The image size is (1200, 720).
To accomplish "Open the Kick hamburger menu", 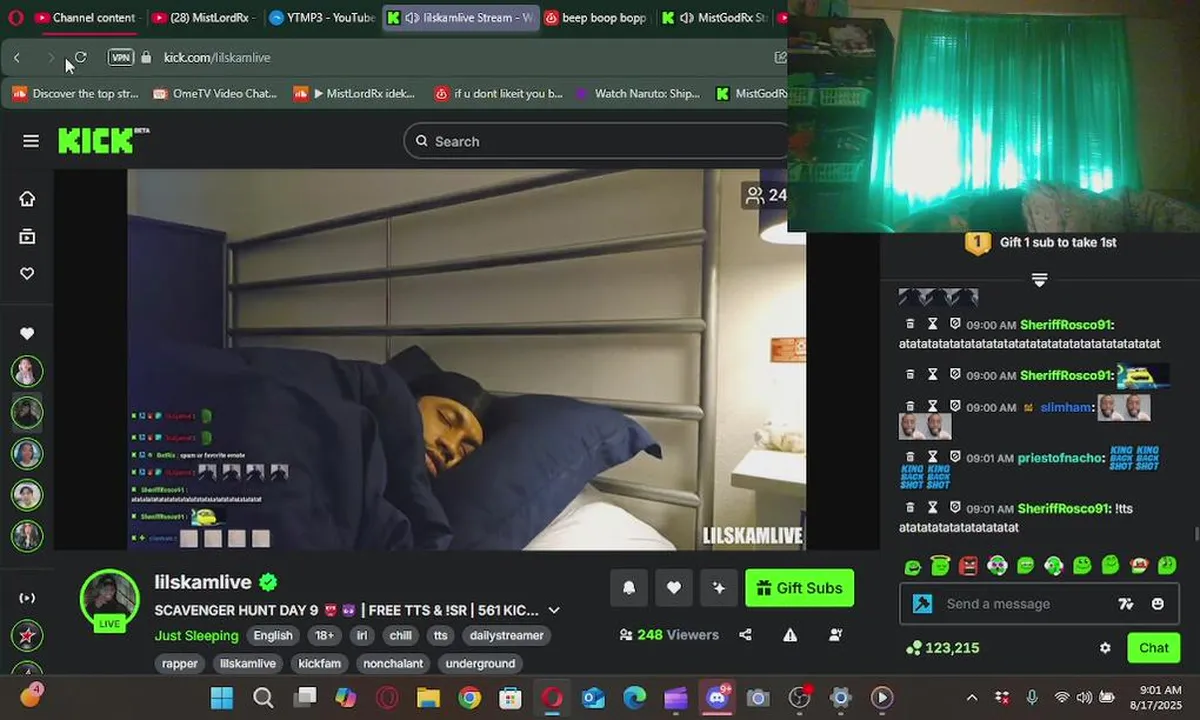I will 31,141.
